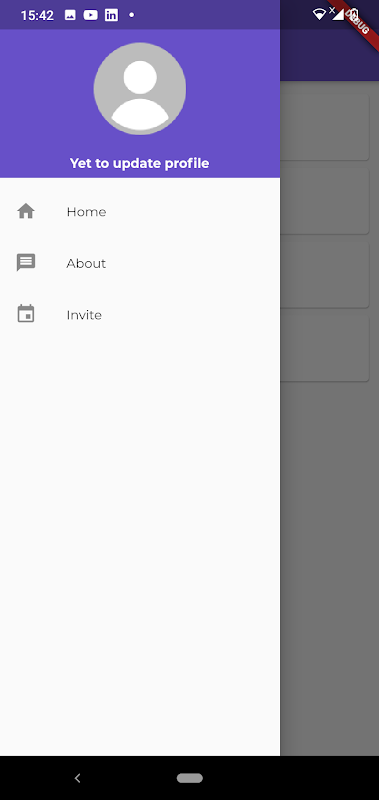Select the About menu label
Image resolution: width=379 pixels, height=800 pixels.
tap(86, 263)
